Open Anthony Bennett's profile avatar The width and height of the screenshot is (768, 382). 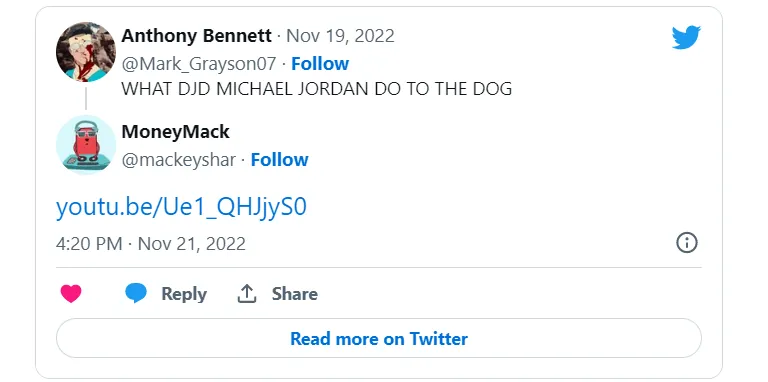[x=86, y=52]
